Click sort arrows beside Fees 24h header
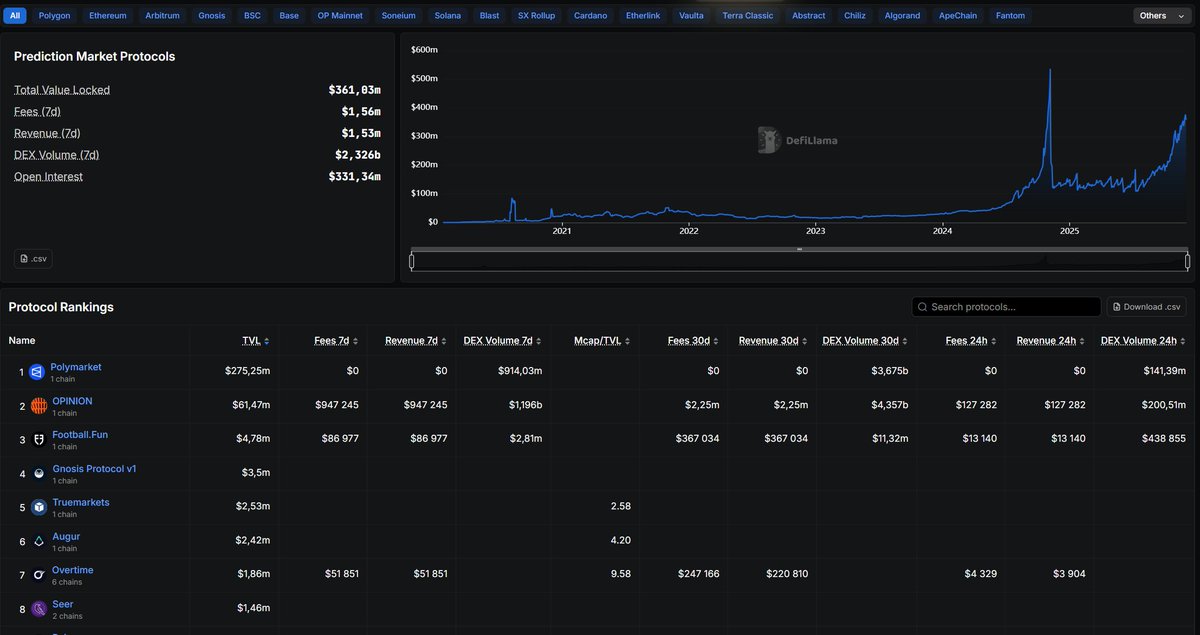 click(x=993, y=341)
